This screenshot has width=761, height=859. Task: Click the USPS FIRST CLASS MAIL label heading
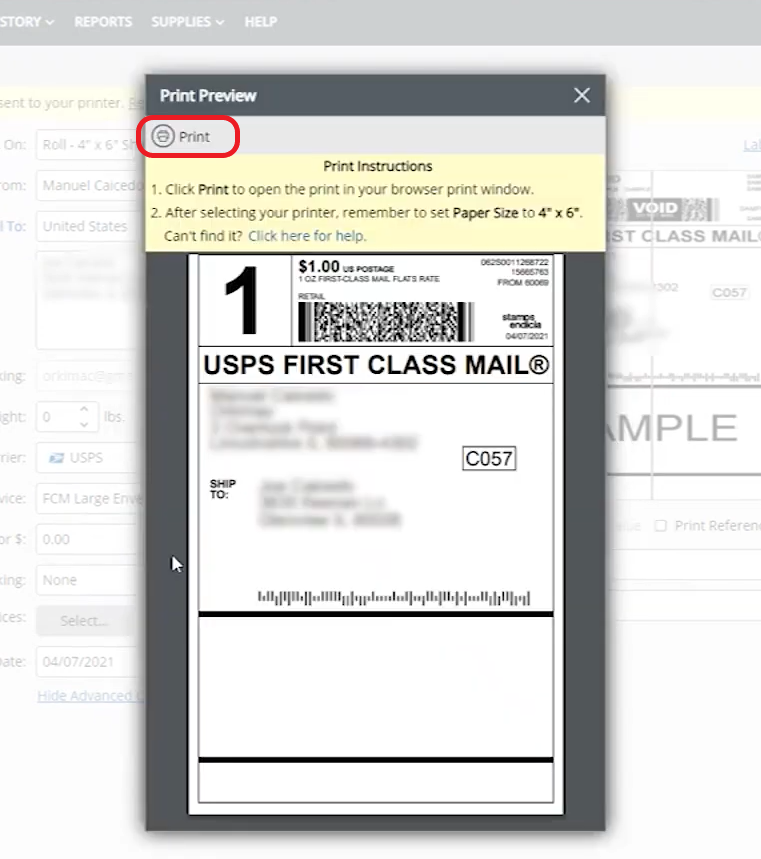coord(376,365)
